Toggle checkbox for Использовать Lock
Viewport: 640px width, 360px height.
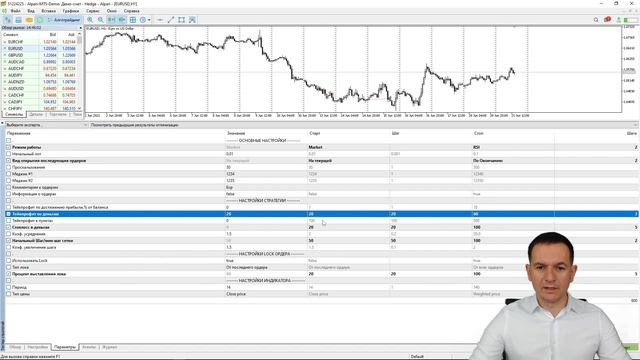9,261
